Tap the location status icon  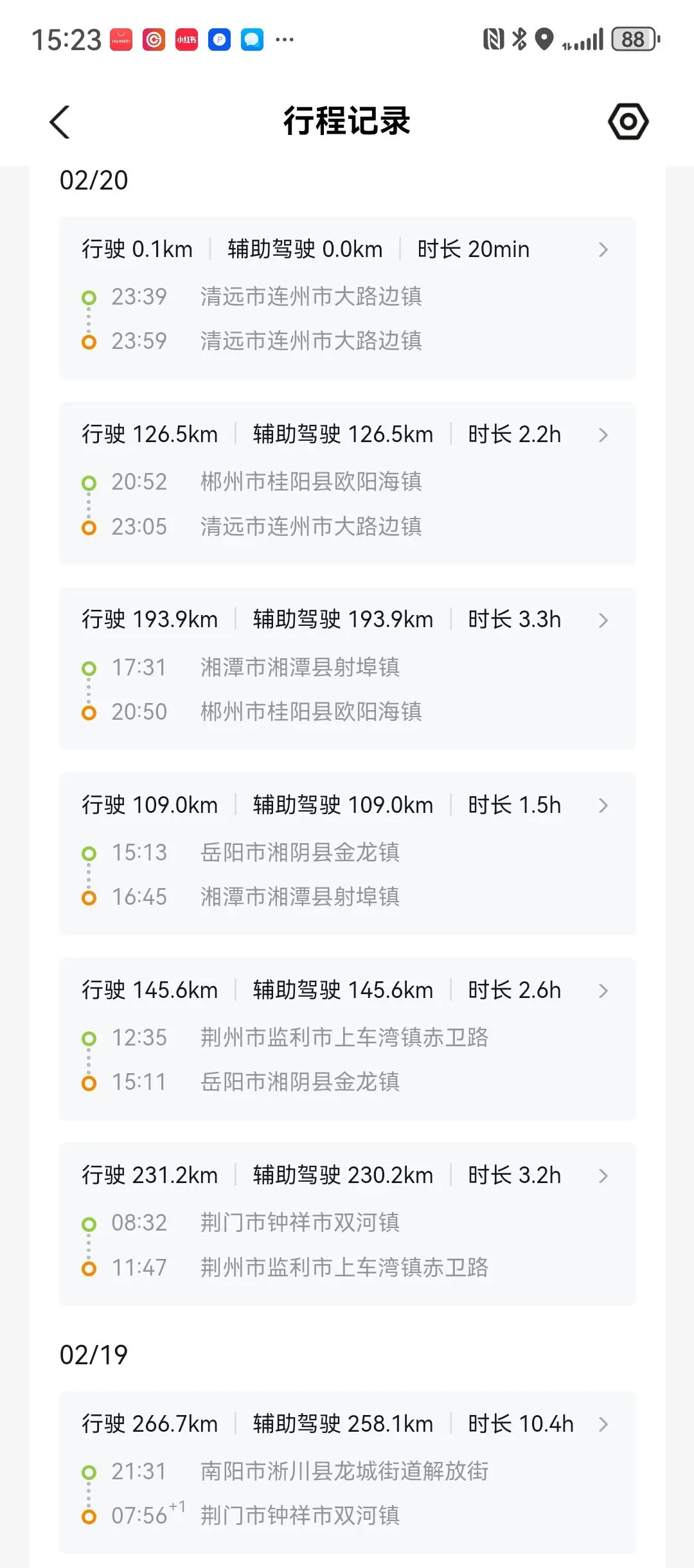pyautogui.click(x=544, y=40)
